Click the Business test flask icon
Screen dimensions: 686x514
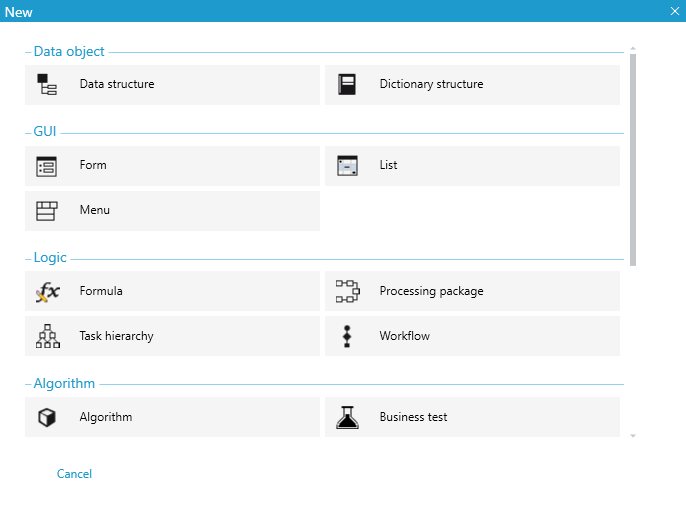coord(347,417)
